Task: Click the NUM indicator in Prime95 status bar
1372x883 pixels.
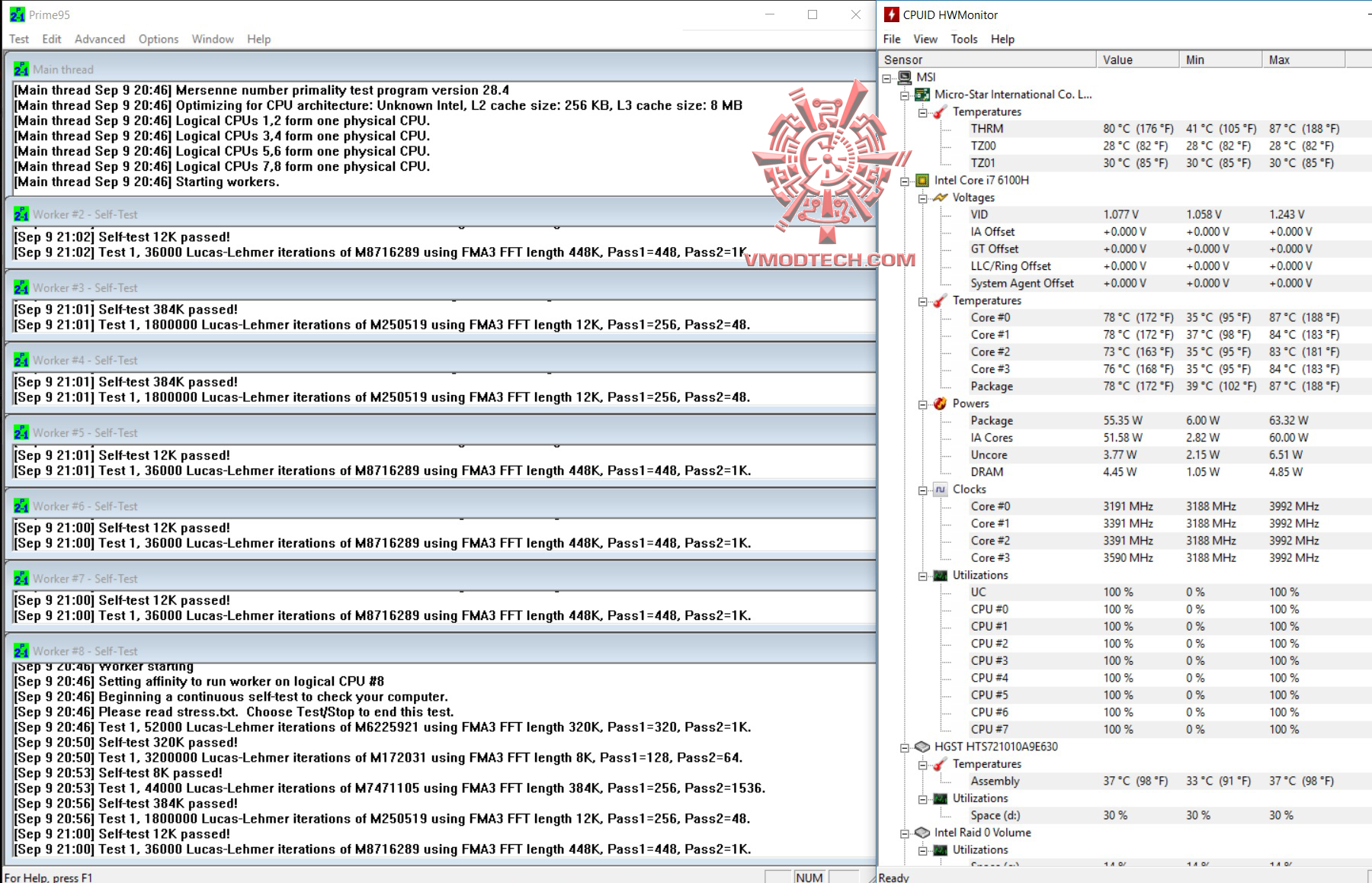Action: 809,877
